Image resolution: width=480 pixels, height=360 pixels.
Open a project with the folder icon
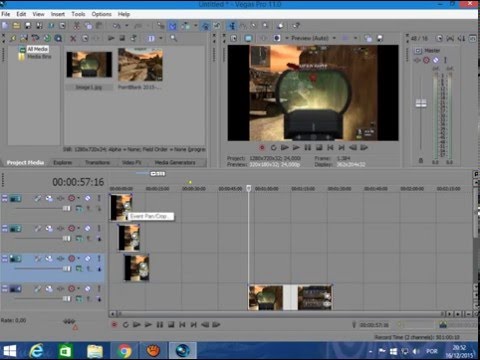[16, 26]
